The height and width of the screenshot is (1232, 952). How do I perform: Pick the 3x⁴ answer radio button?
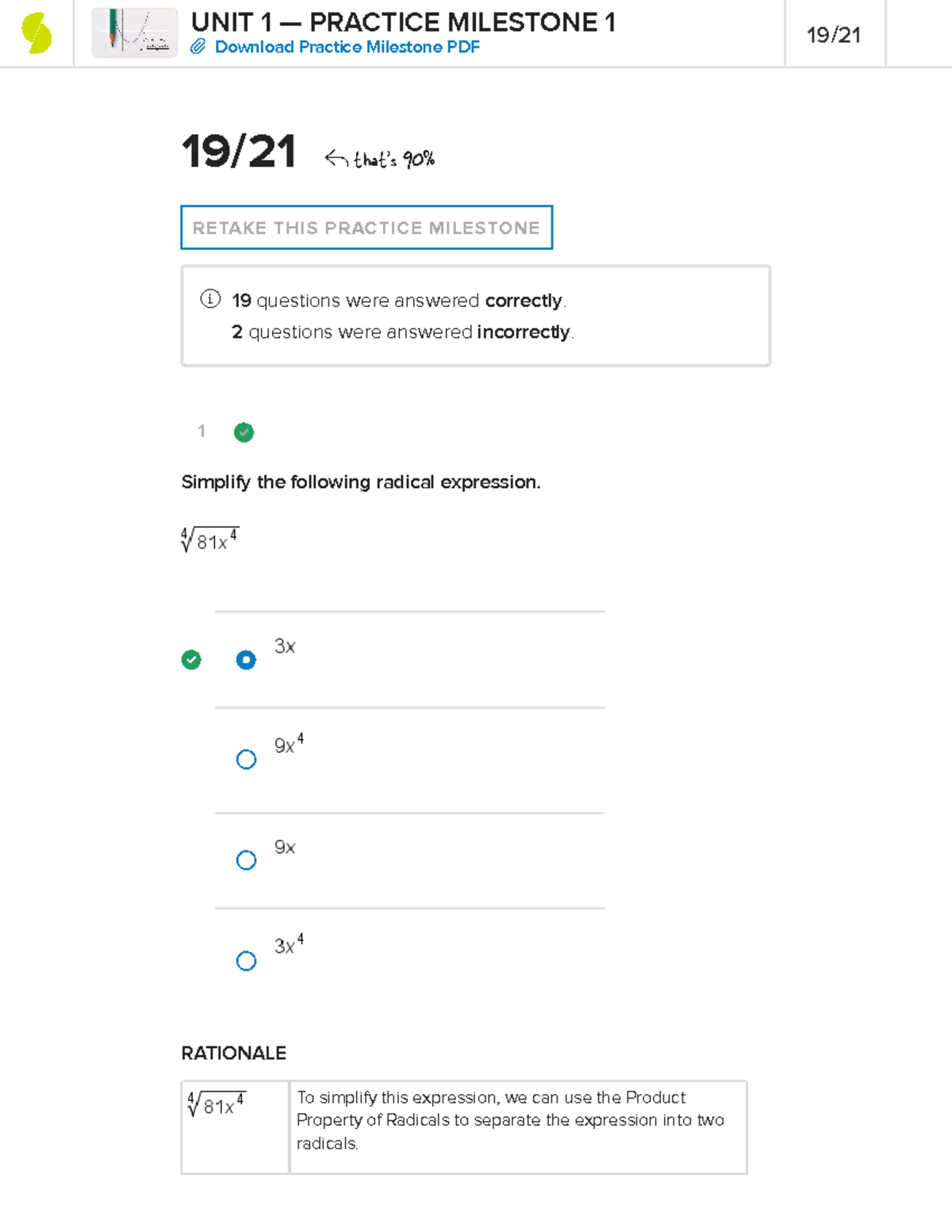click(246, 961)
